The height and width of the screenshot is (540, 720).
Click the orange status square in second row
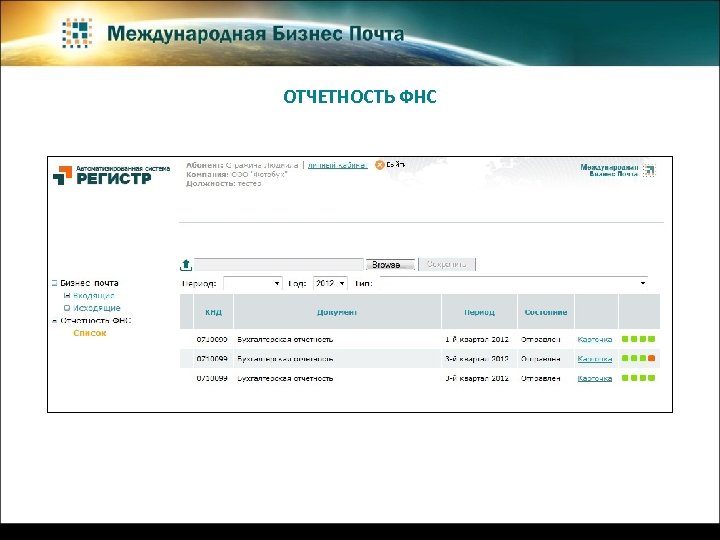[652, 358]
